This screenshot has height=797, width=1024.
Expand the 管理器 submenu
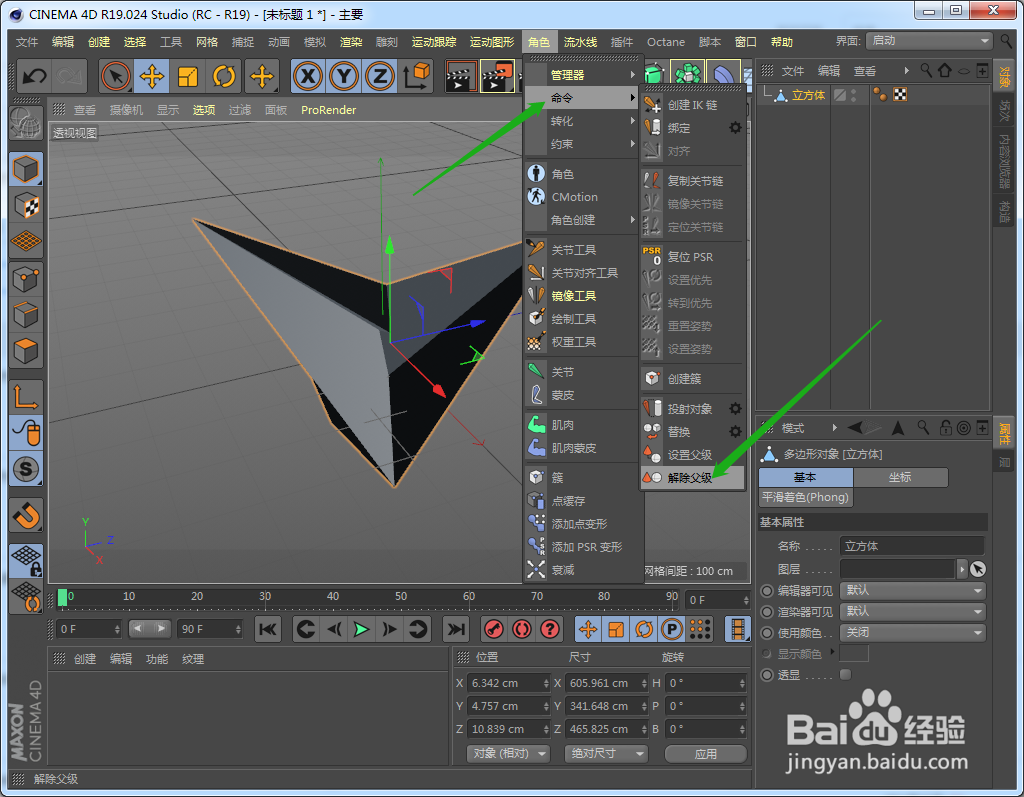pyautogui.click(x=583, y=74)
